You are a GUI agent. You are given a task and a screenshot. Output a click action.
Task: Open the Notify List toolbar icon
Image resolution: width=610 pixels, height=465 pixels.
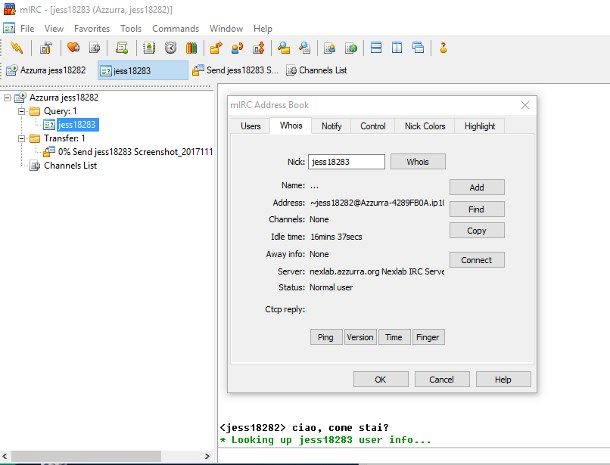tap(330, 48)
